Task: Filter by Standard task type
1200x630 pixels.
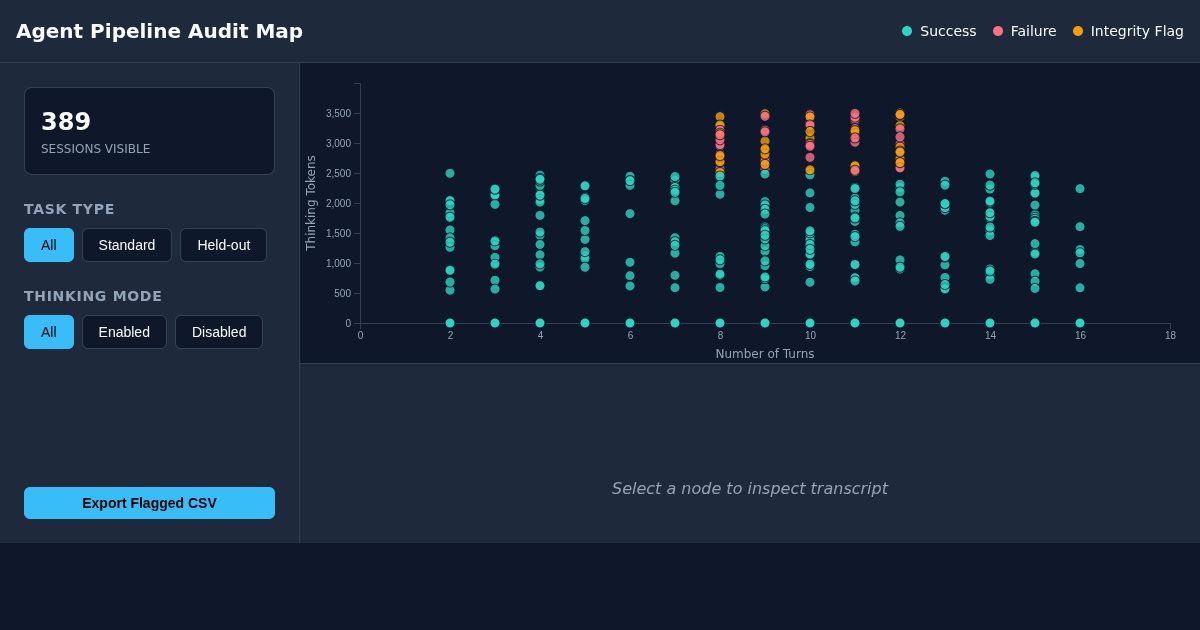Action: [127, 245]
